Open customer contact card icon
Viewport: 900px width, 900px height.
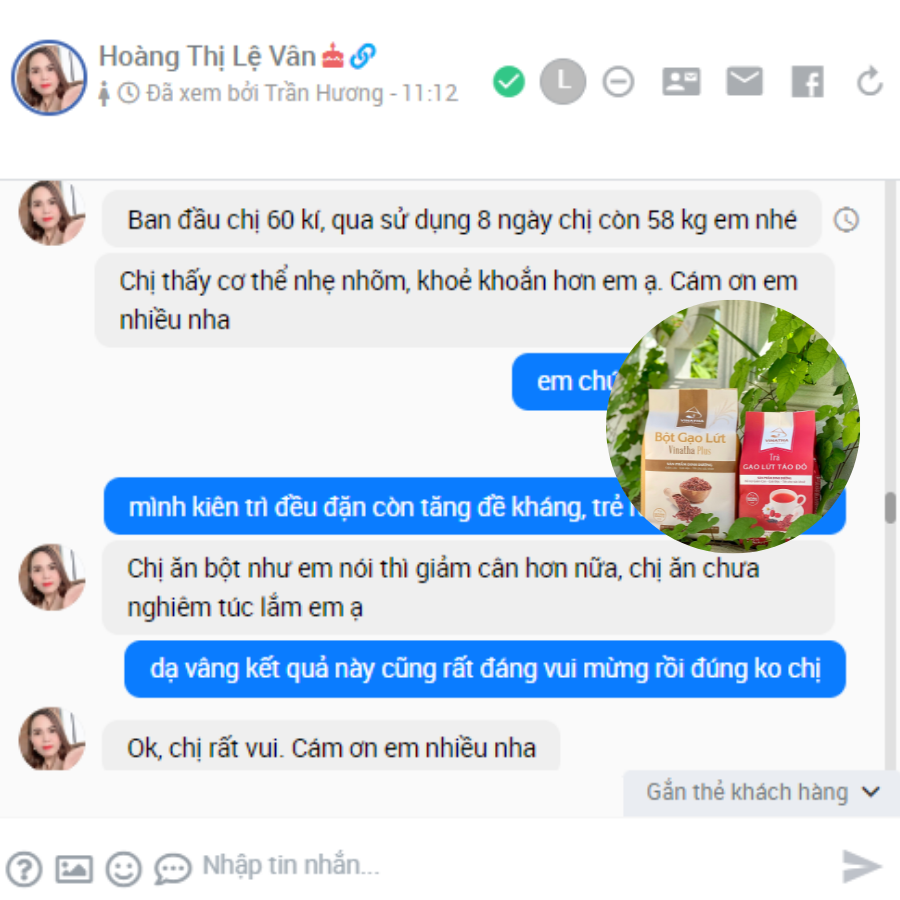pyautogui.click(x=681, y=81)
